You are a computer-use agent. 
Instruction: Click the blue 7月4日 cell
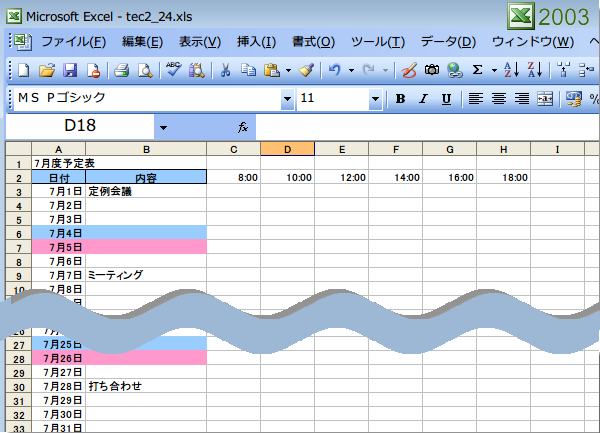point(59,233)
